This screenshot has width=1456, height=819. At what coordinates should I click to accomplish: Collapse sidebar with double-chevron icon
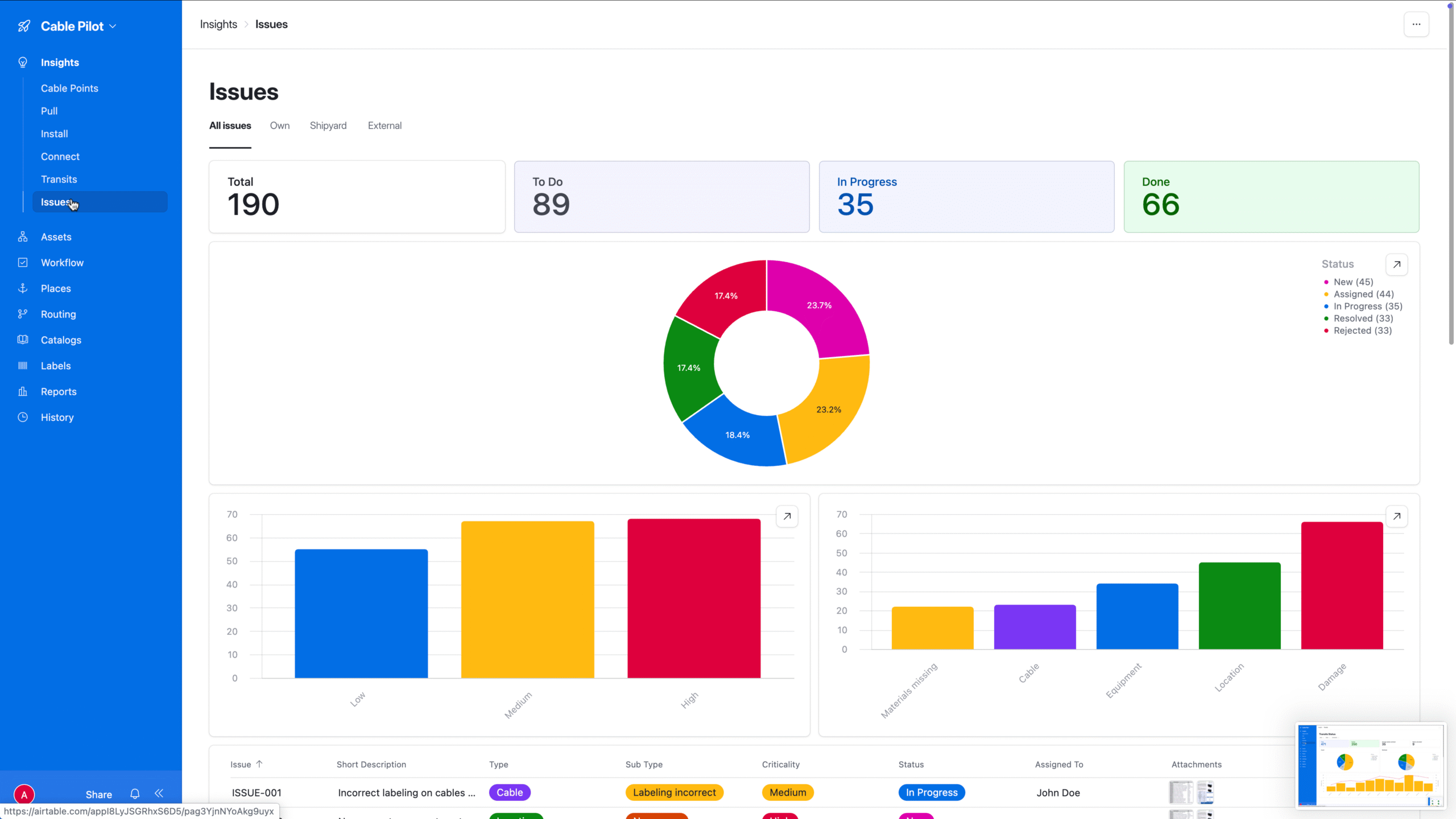(159, 793)
